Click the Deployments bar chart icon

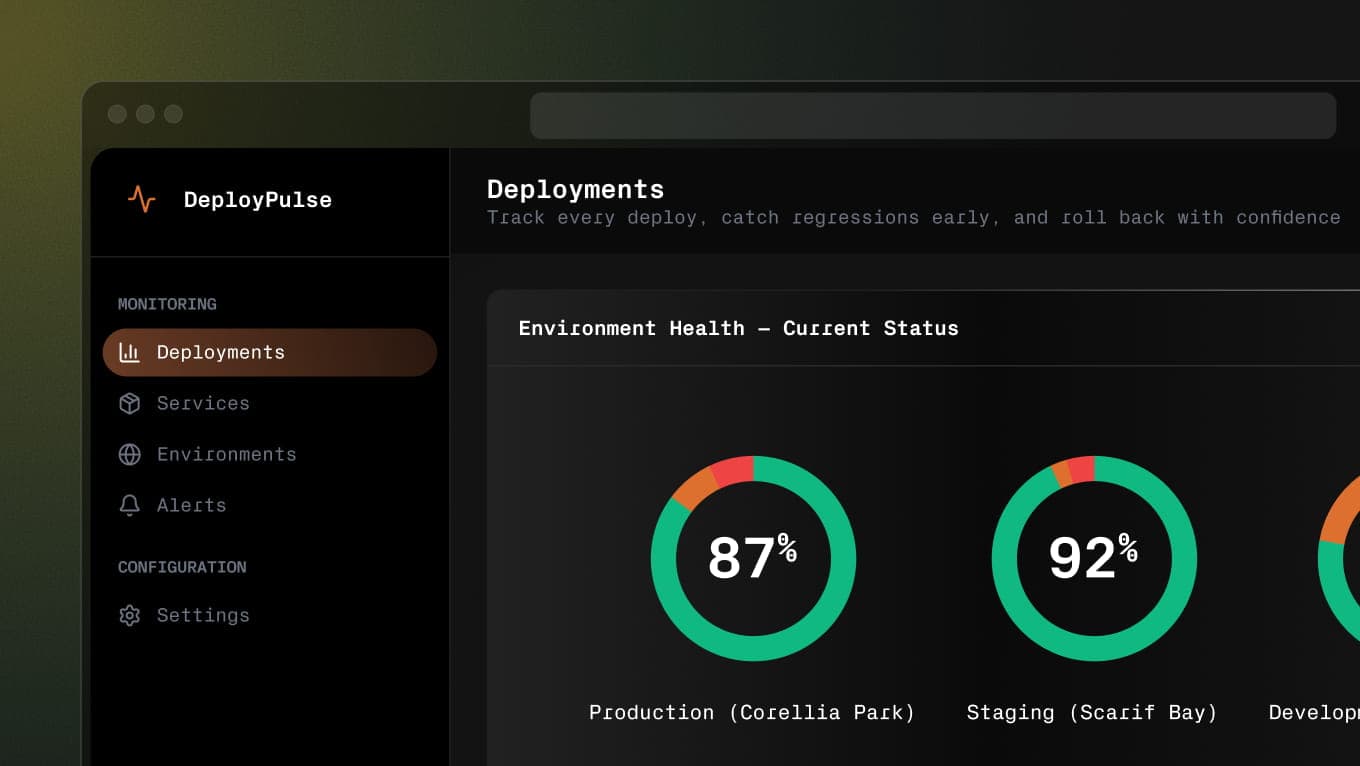pos(129,352)
